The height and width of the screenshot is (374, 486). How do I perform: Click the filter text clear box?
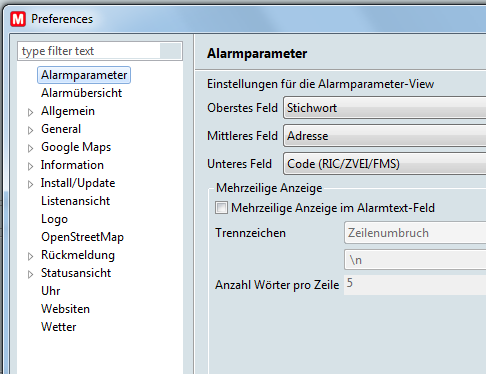(x=170, y=51)
